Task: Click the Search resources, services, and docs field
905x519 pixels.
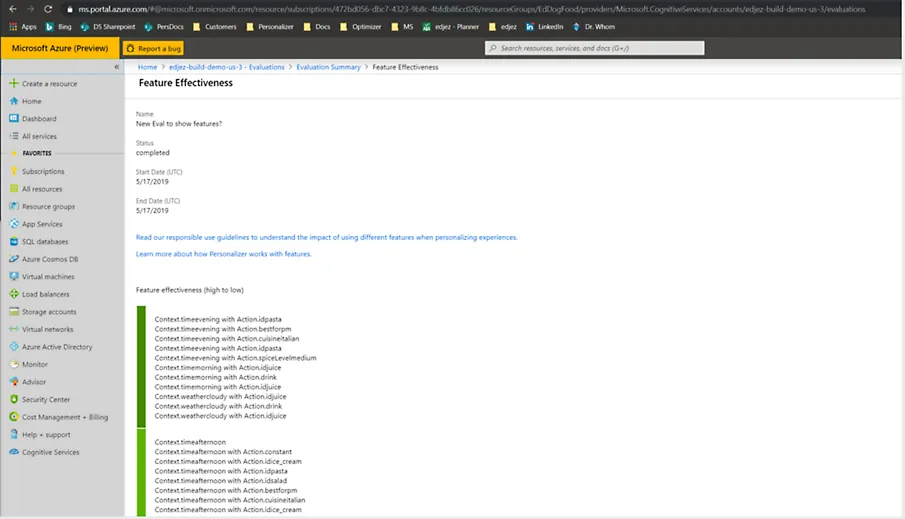Action: click(594, 48)
